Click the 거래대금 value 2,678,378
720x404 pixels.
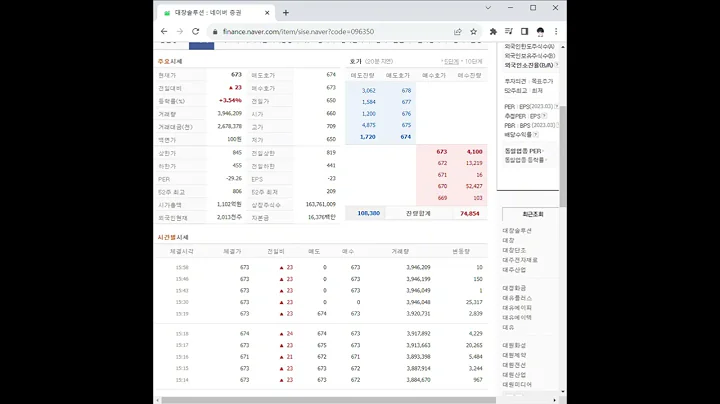(x=230, y=126)
